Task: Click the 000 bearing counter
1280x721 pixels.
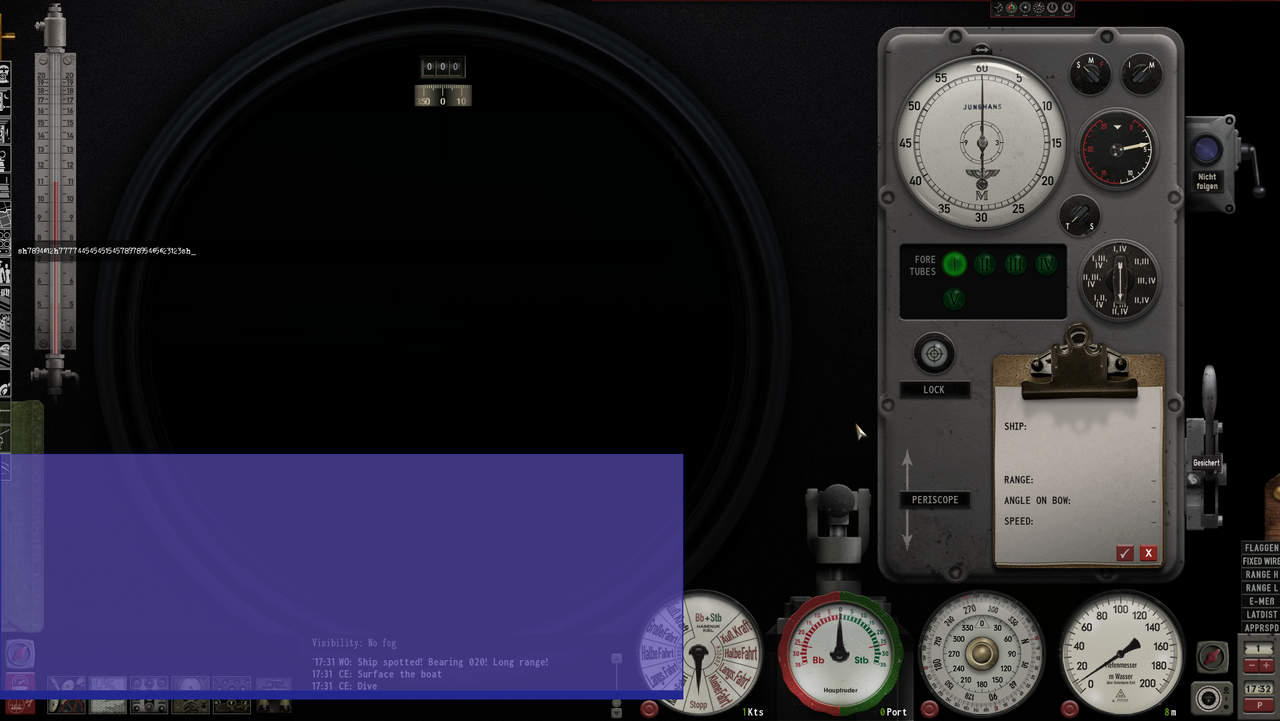Action: (443, 68)
